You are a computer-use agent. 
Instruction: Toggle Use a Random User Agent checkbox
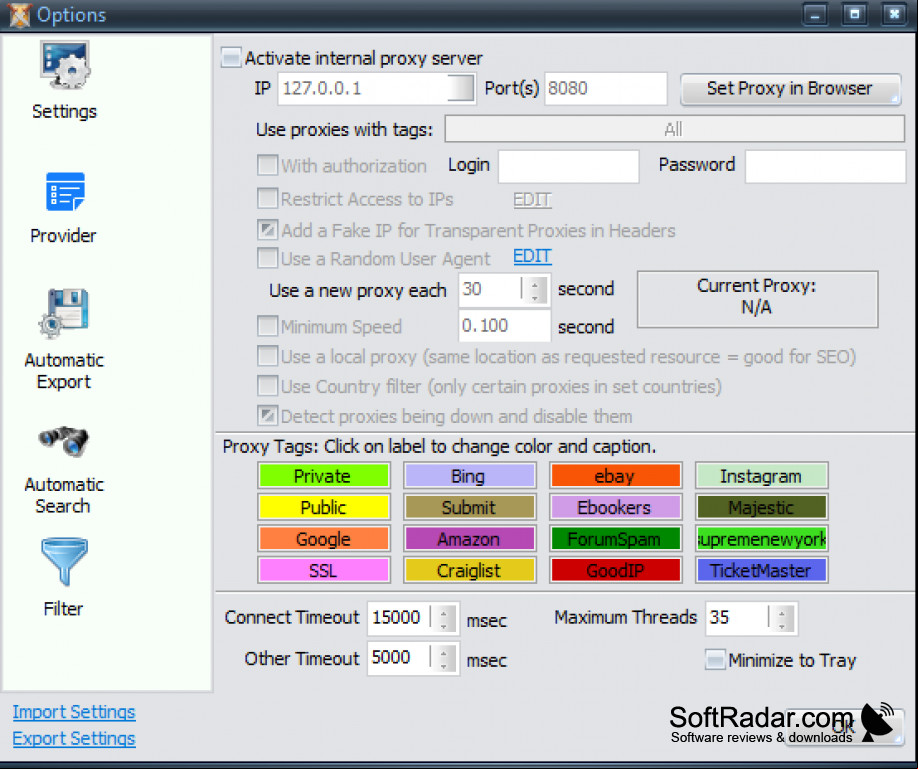point(268,258)
